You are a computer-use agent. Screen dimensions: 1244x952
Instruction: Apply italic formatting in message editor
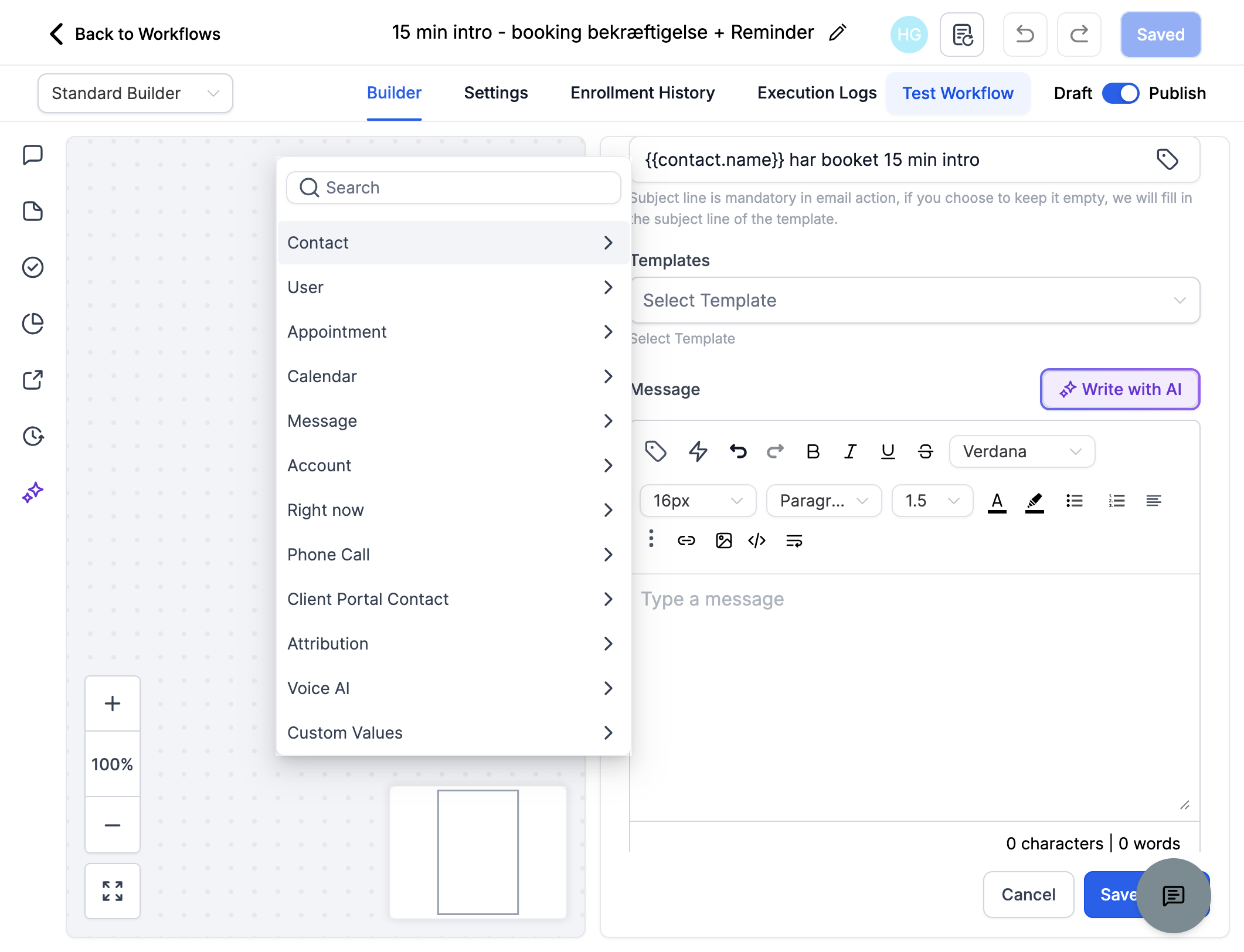pos(850,451)
